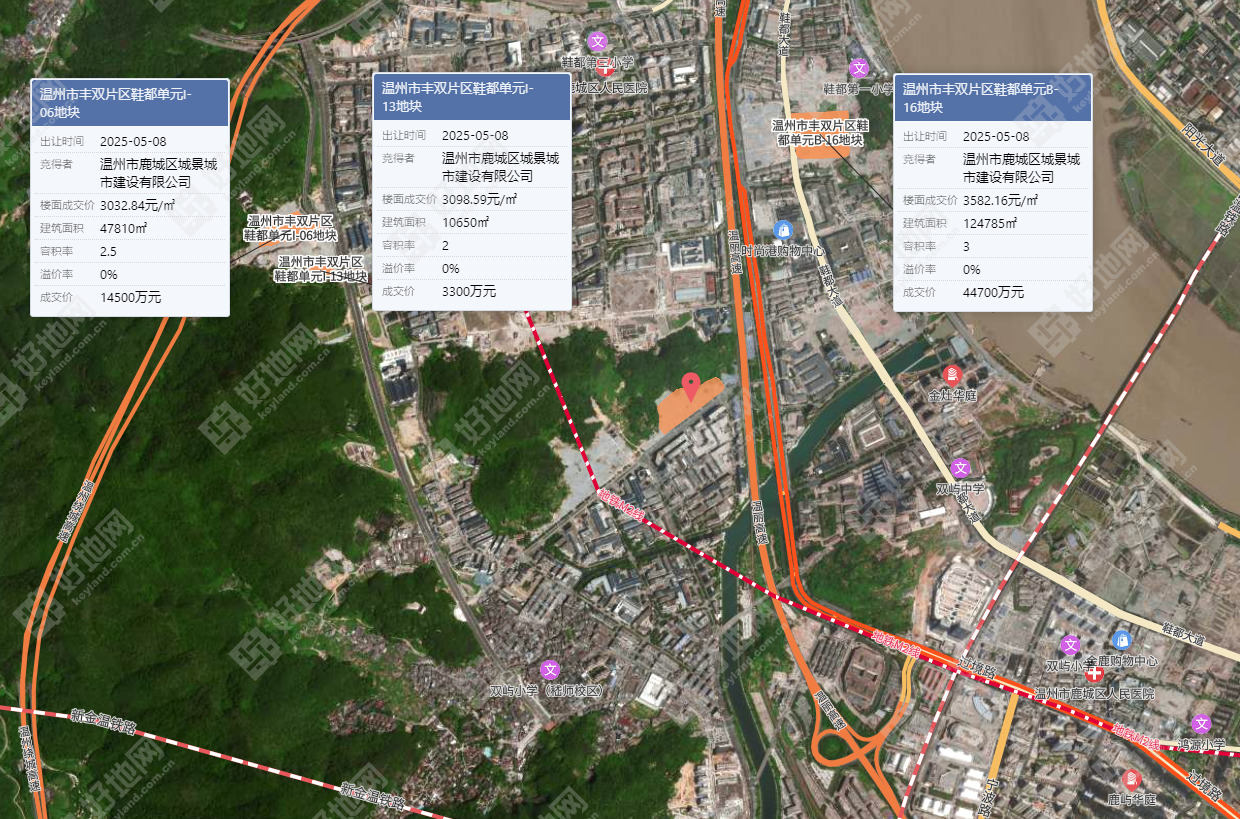Click the B-16地块 popup title header
The height and width of the screenshot is (819, 1240).
click(x=992, y=98)
